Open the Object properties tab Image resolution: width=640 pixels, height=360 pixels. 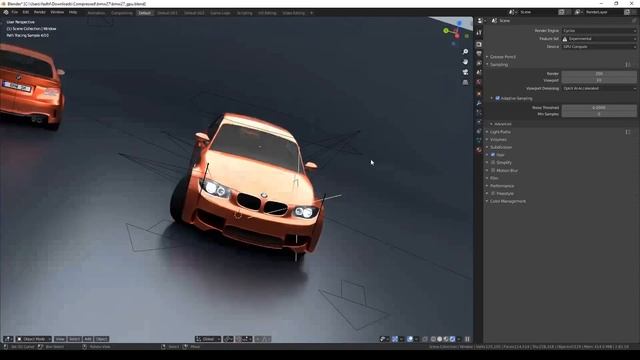point(479,93)
